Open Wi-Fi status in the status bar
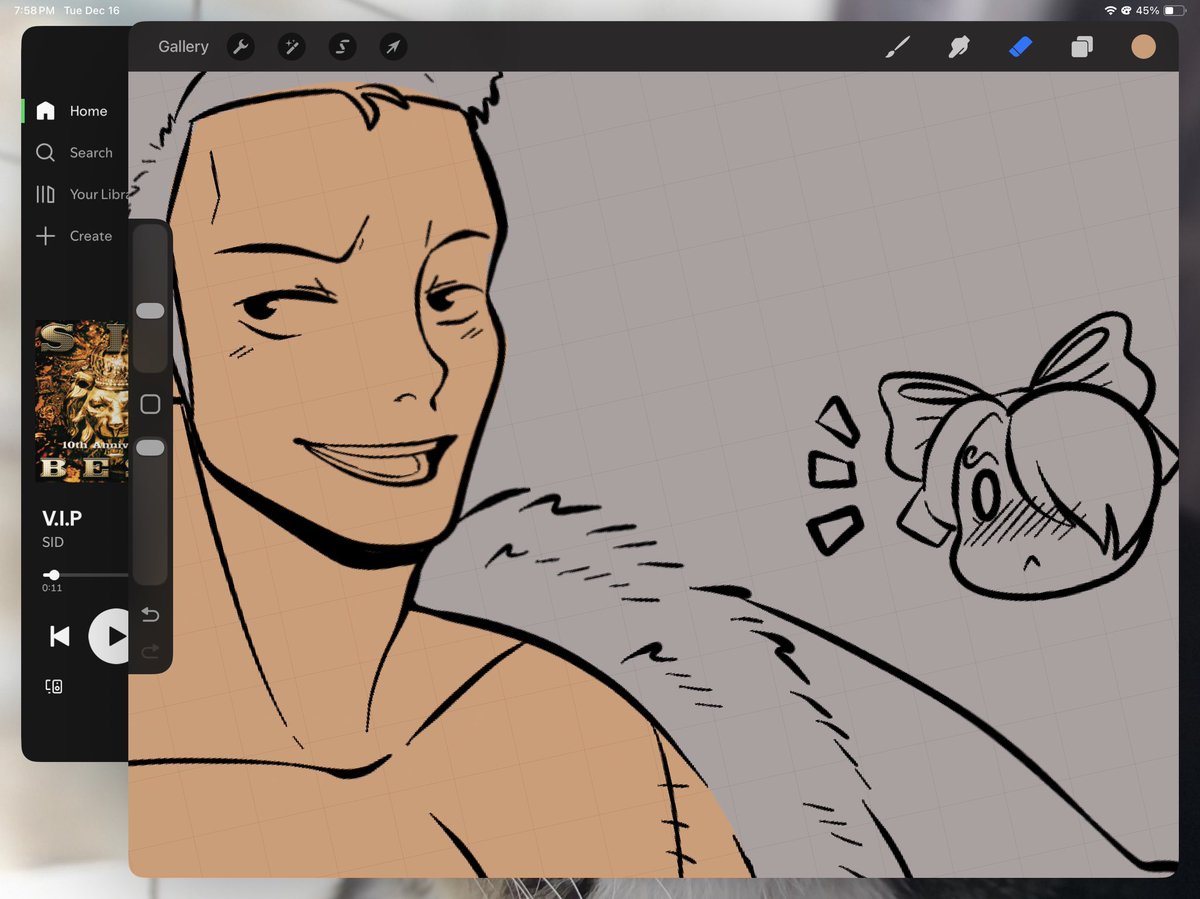The width and height of the screenshot is (1200, 899). [x=1110, y=10]
